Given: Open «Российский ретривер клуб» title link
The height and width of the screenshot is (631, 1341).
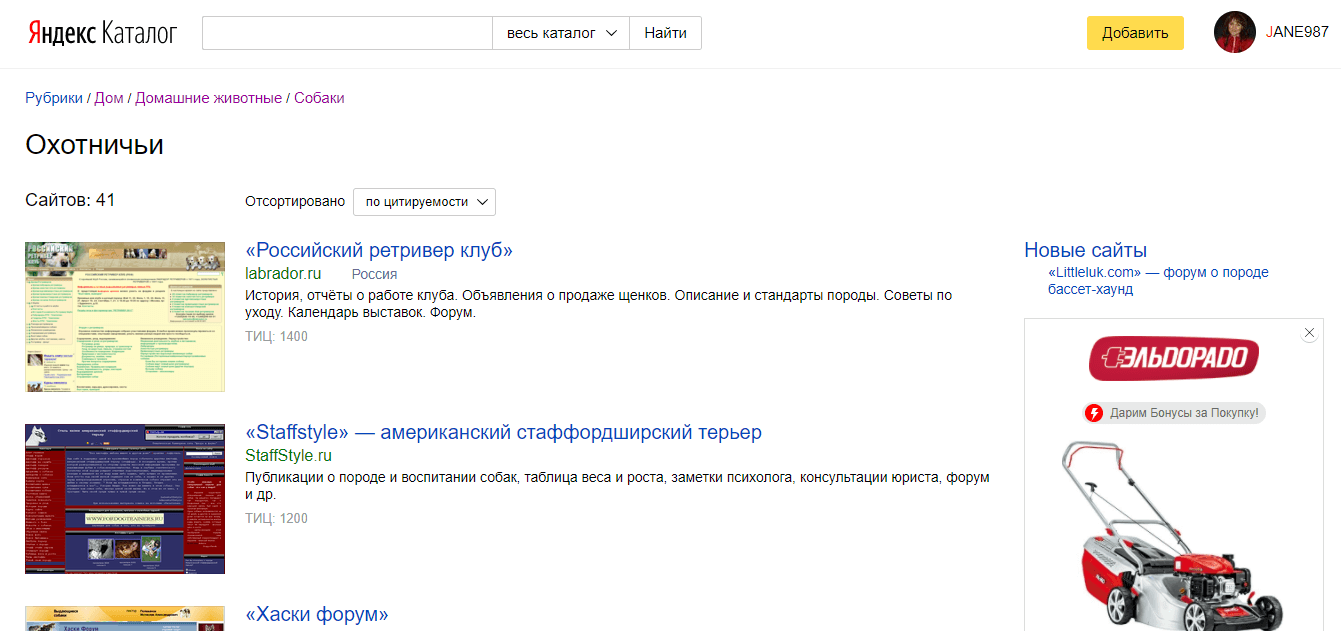Looking at the screenshot, I should coord(379,250).
